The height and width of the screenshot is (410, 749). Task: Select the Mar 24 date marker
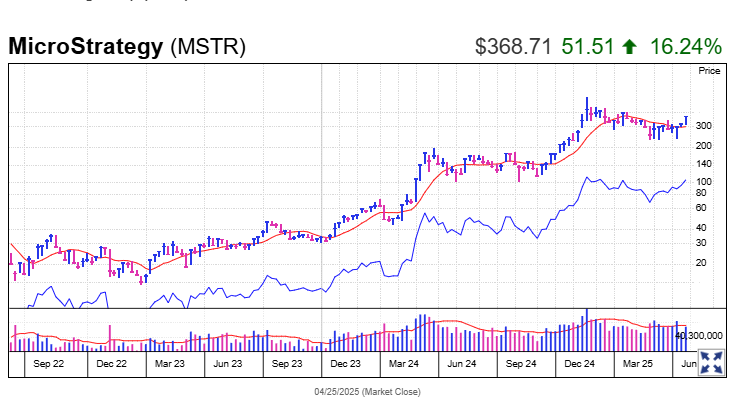point(403,366)
